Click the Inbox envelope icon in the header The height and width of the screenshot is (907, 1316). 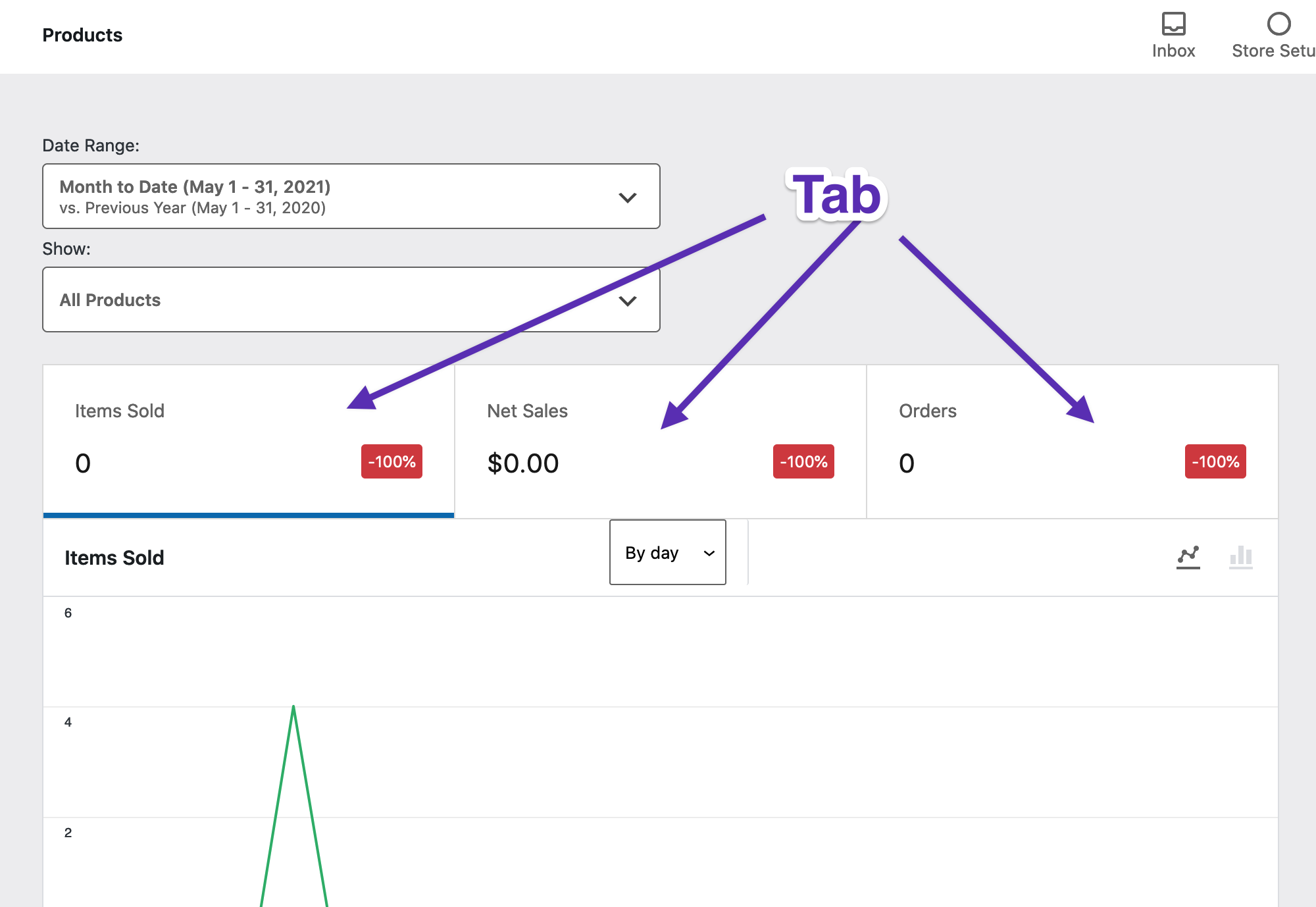point(1174,25)
